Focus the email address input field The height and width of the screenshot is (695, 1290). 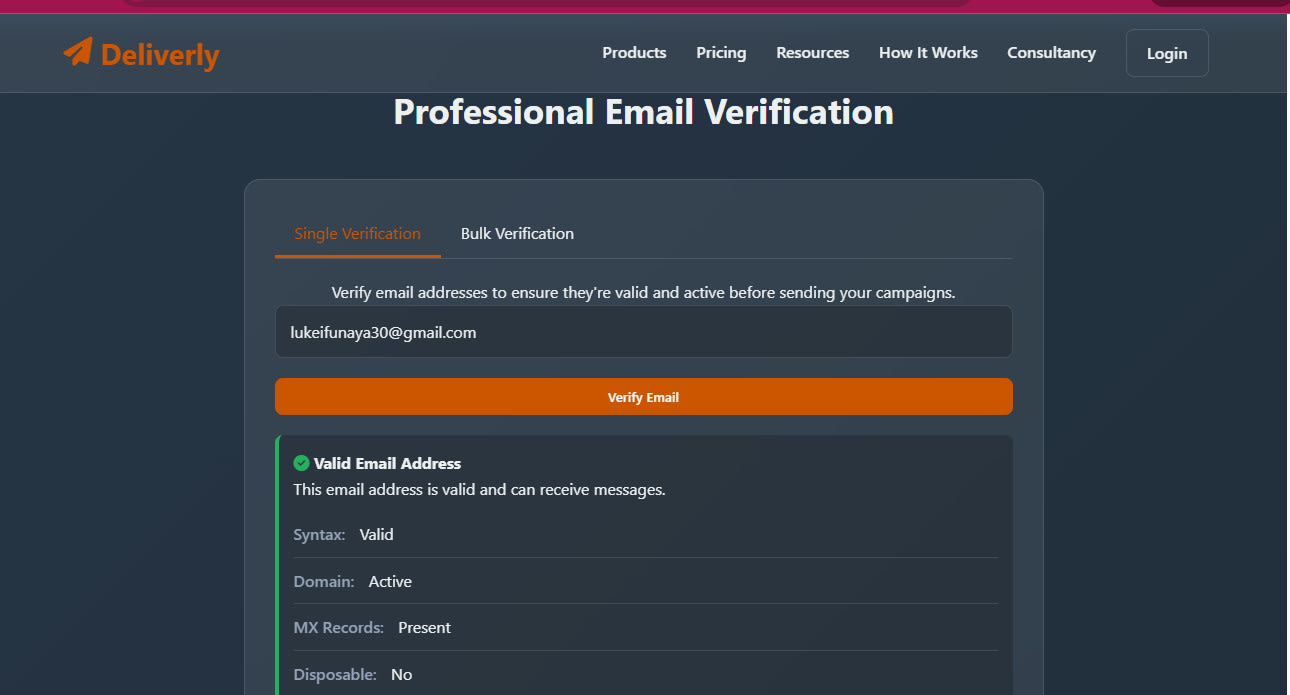coord(643,332)
